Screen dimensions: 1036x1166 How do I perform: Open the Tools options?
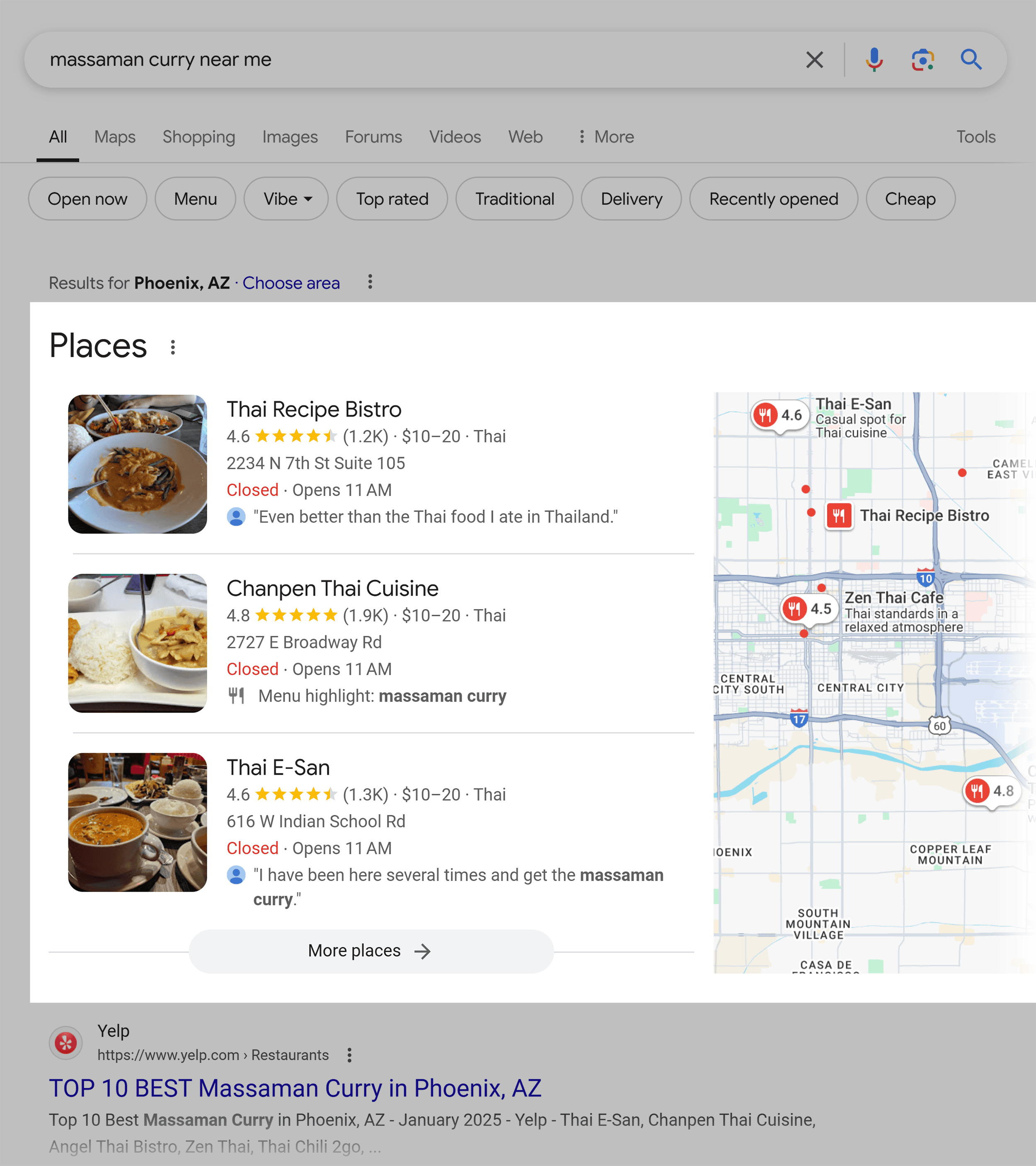[x=975, y=137]
